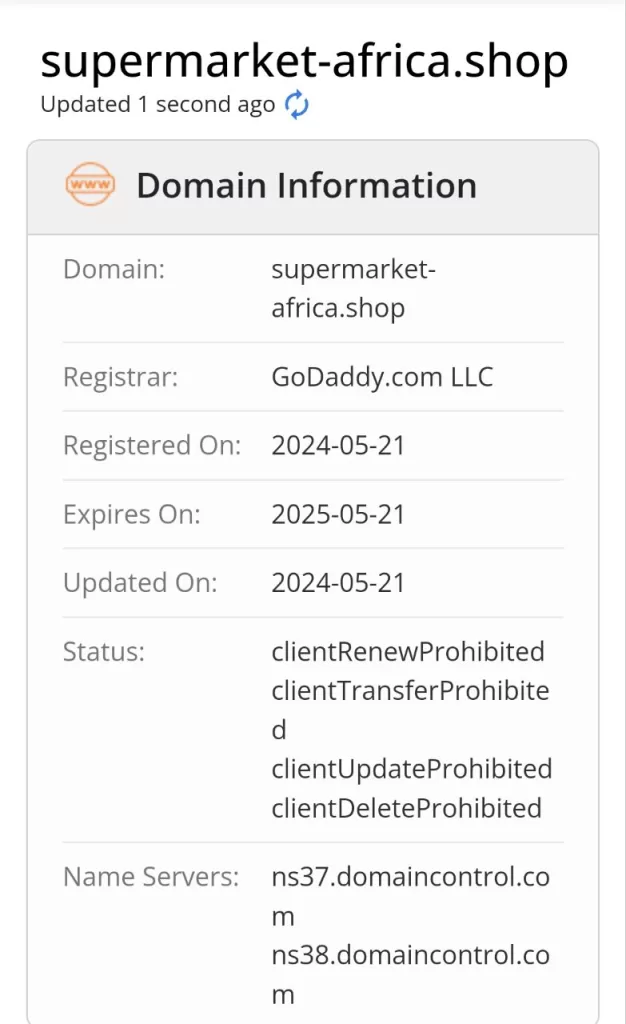Click the clientTransferProhibited status
Screen dimensions: 626x1024
click(x=410, y=691)
